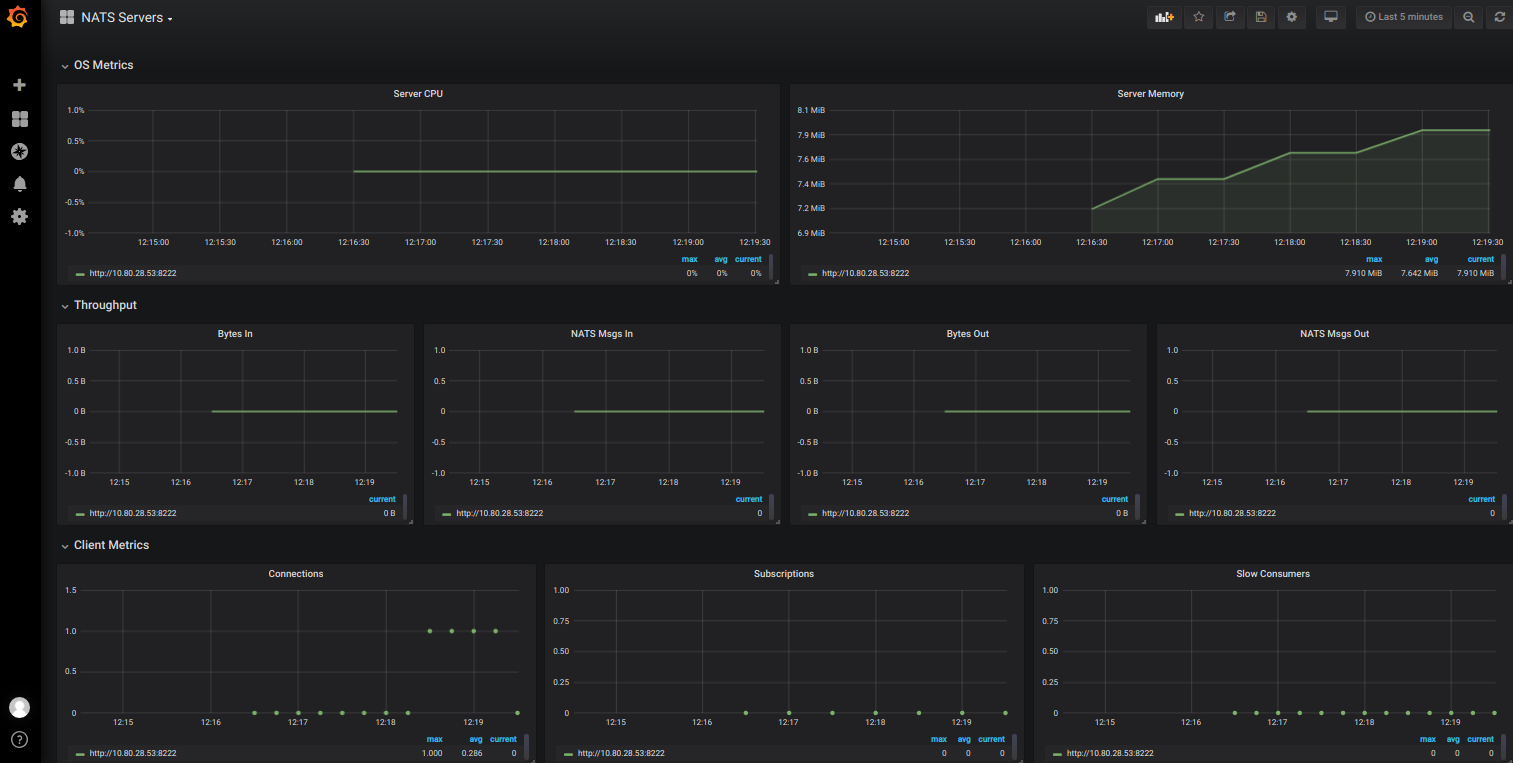Viewport: 1513px width, 763px height.
Task: Open Alerting via the bell icon
Action: pos(19,184)
